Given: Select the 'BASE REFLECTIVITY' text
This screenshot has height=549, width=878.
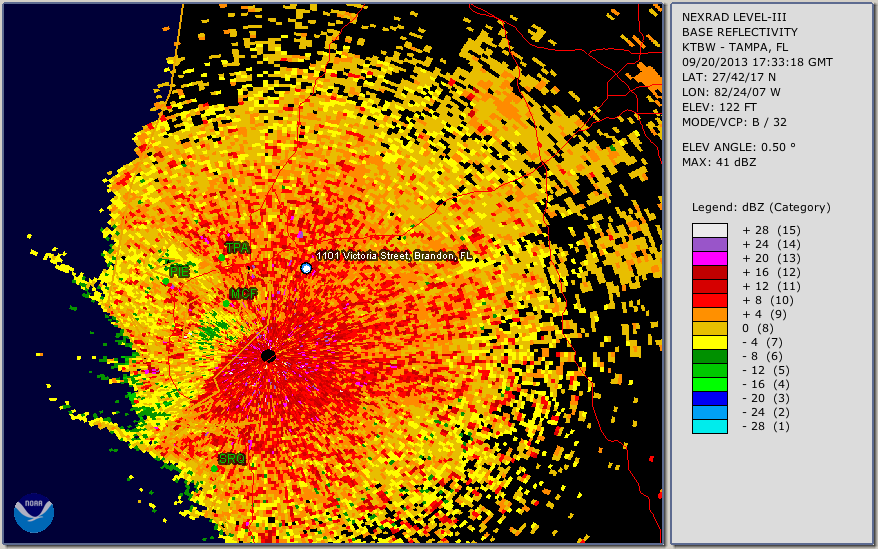Looking at the screenshot, I should tap(740, 32).
